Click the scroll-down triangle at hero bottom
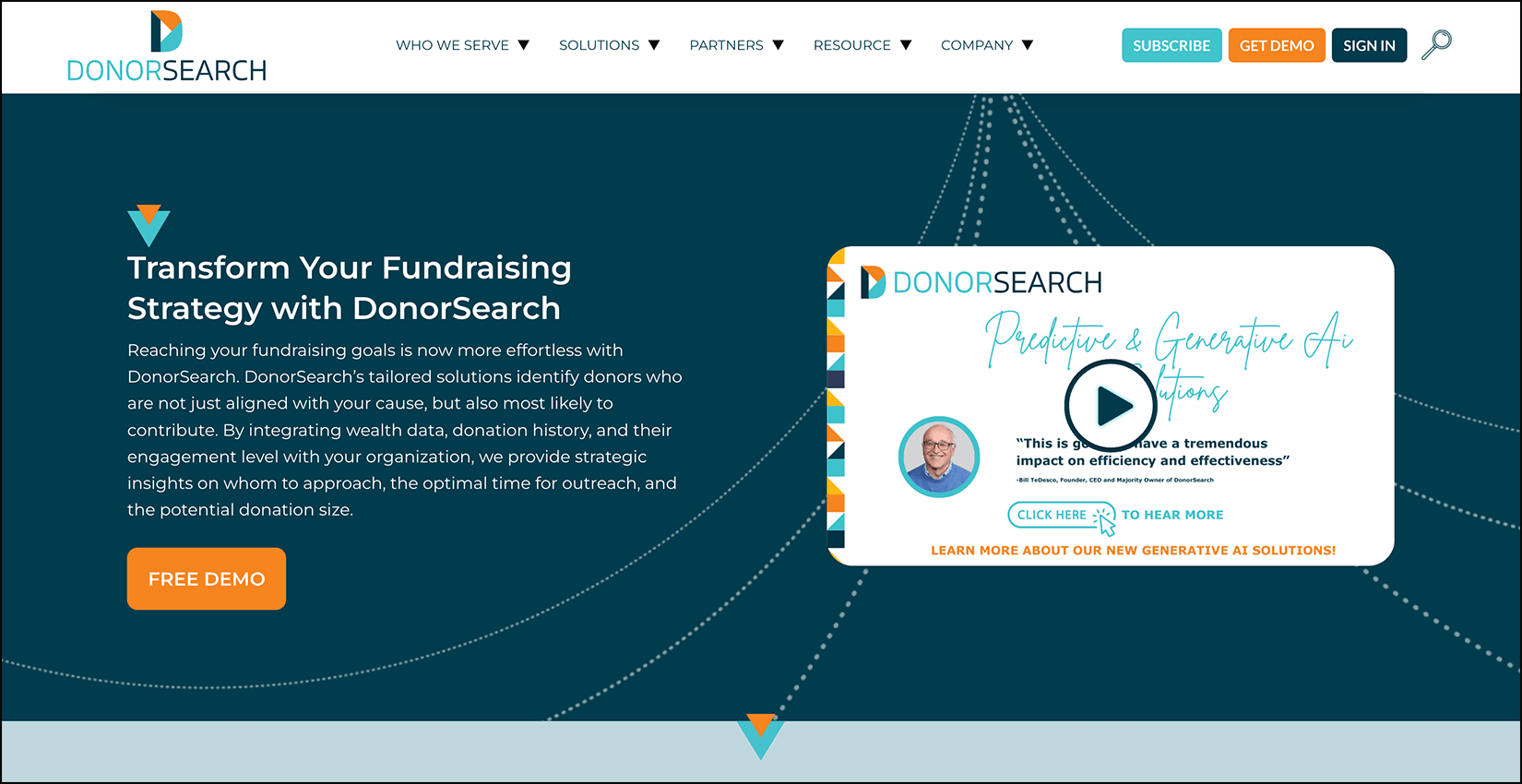The width and height of the screenshot is (1522, 784). coord(761,736)
